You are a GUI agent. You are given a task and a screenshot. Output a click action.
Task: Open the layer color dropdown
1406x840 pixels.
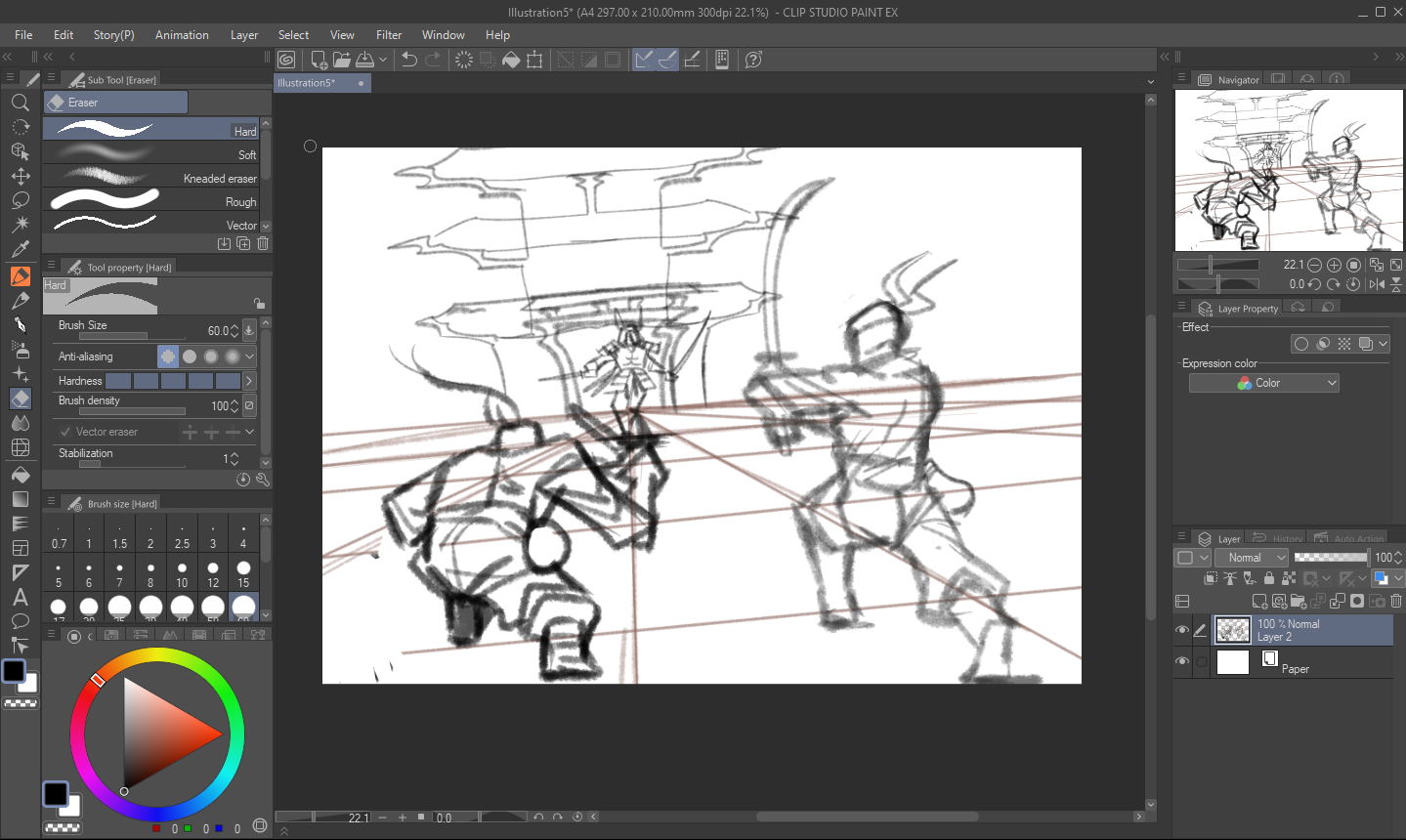click(x=1399, y=578)
